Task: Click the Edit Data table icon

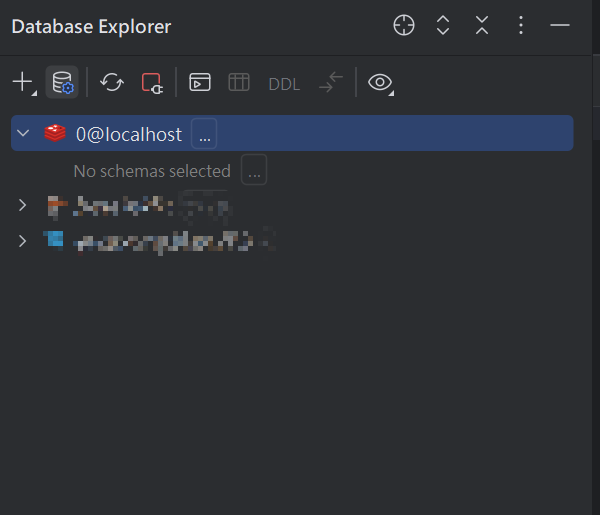Action: point(239,82)
